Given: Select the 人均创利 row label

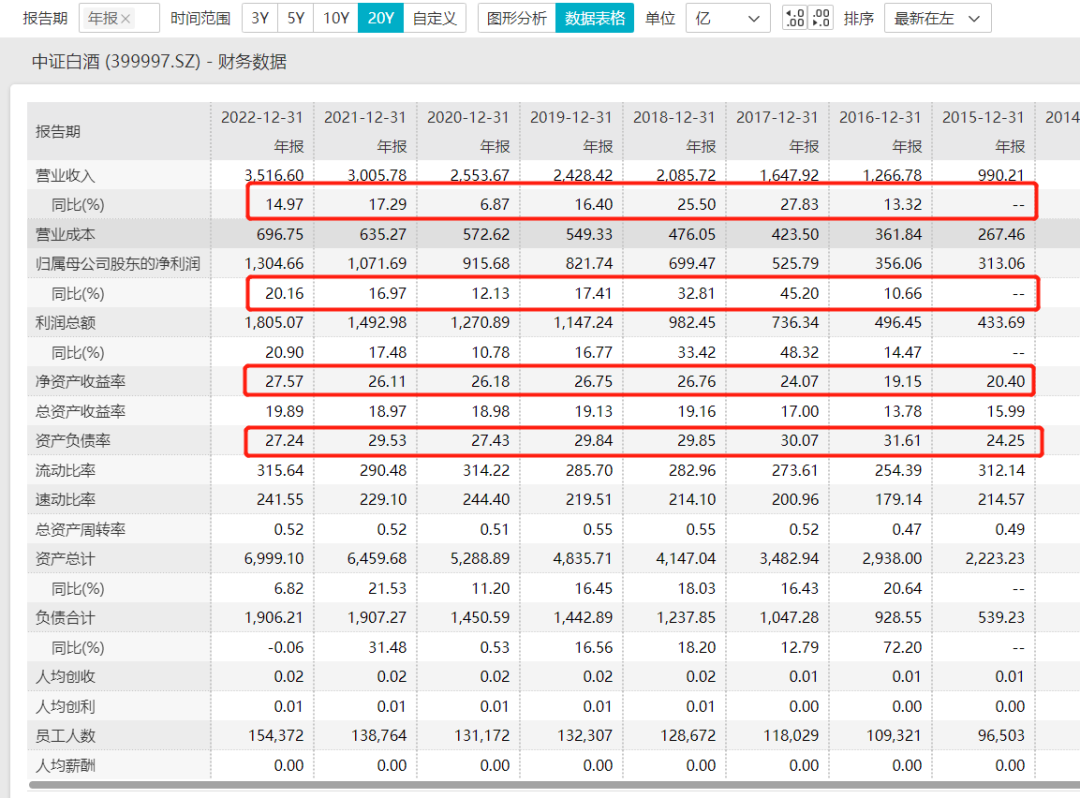Looking at the screenshot, I should tap(65, 706).
